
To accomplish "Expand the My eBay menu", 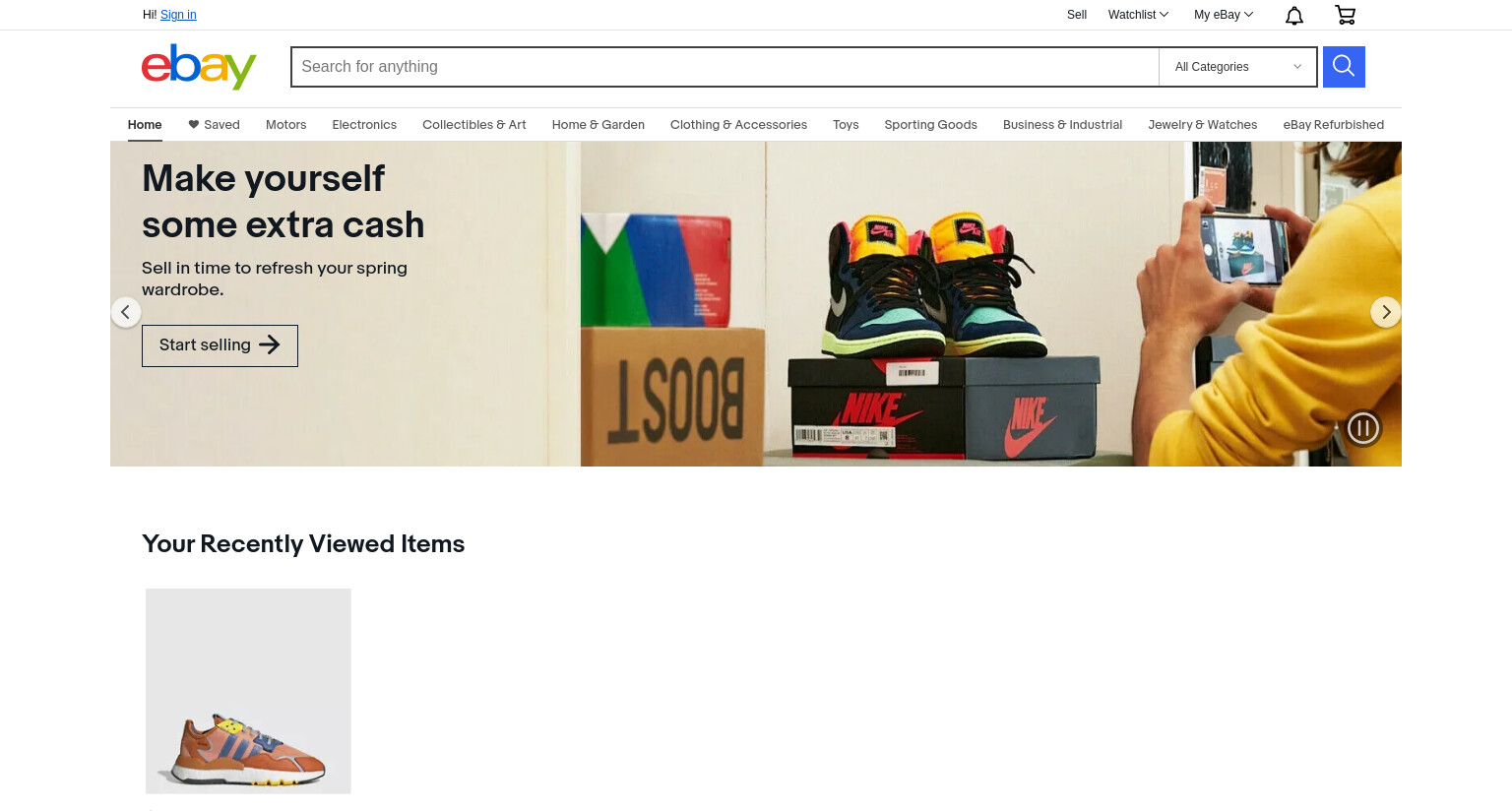I will 1224,15.
